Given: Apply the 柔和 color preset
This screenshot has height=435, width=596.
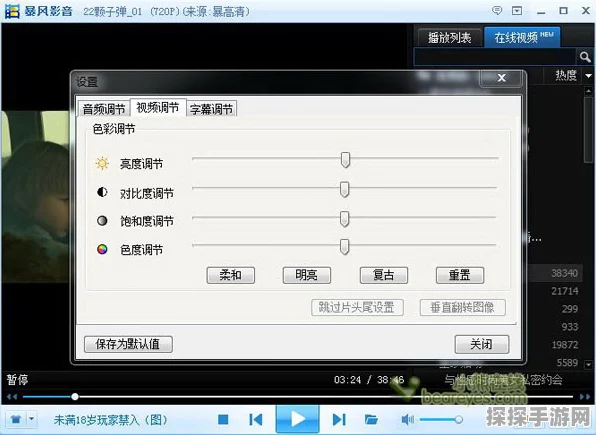Looking at the screenshot, I should pyautogui.click(x=231, y=275).
